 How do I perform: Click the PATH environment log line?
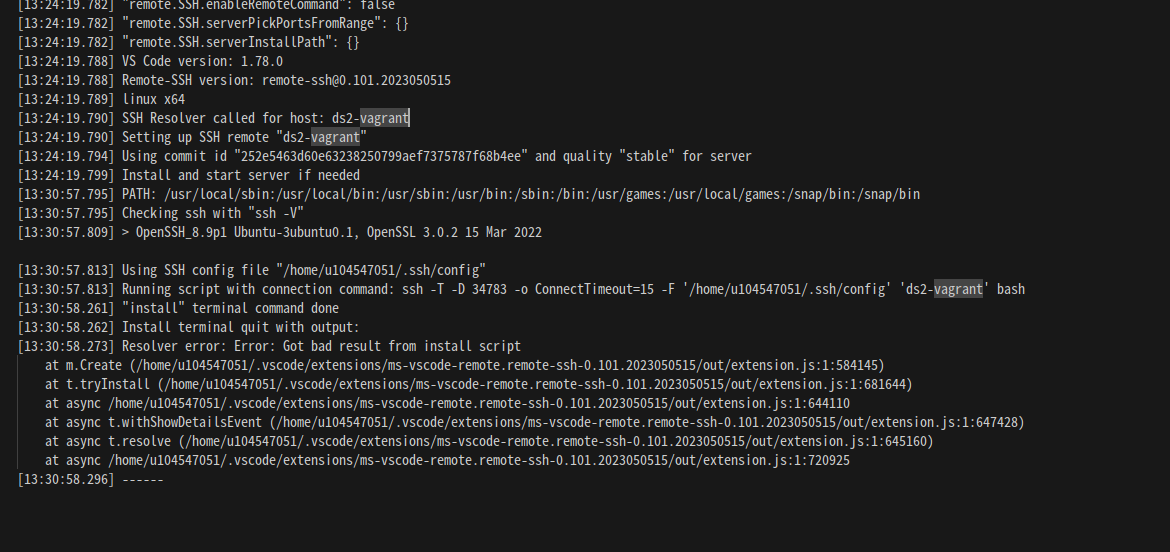(469, 194)
